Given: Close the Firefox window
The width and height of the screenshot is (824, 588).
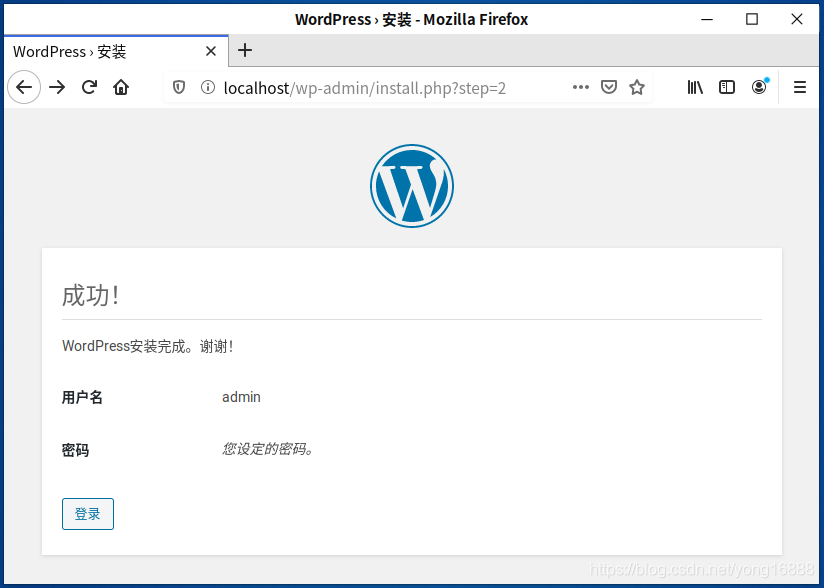Looking at the screenshot, I should (797, 19).
